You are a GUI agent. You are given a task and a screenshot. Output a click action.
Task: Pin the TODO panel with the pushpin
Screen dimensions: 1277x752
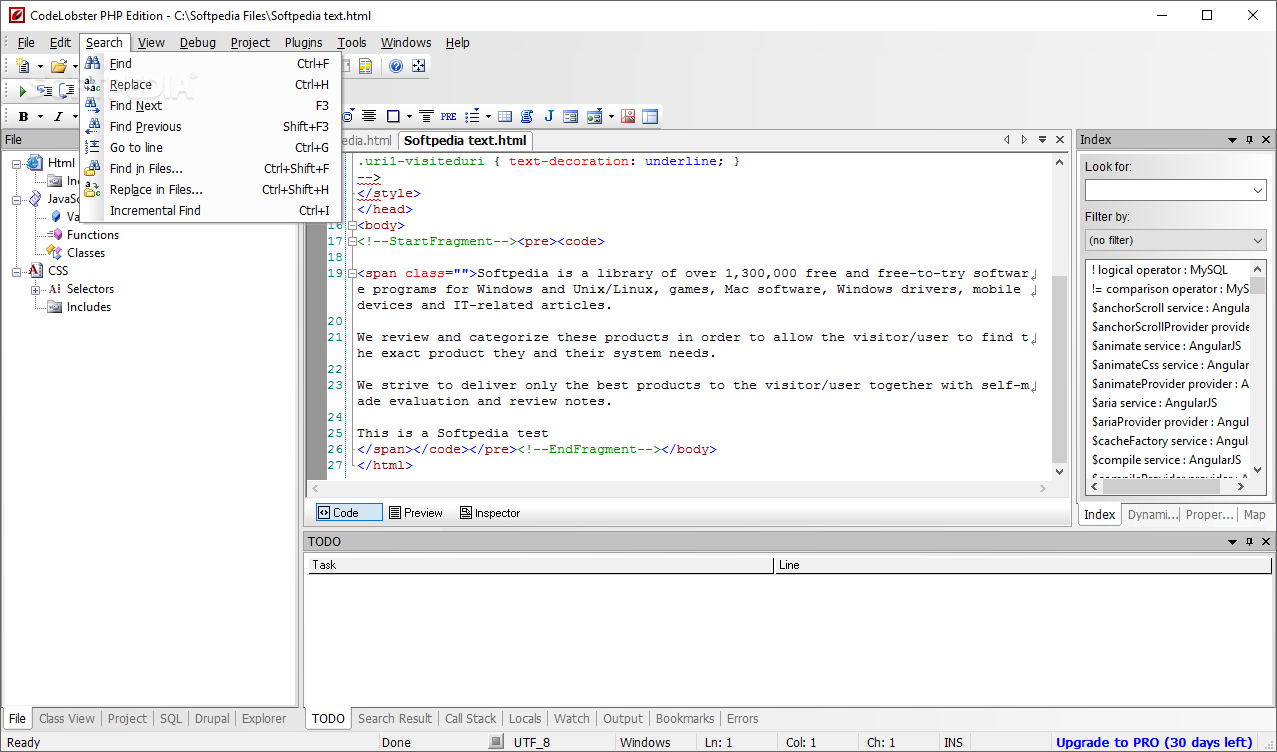tap(1249, 542)
